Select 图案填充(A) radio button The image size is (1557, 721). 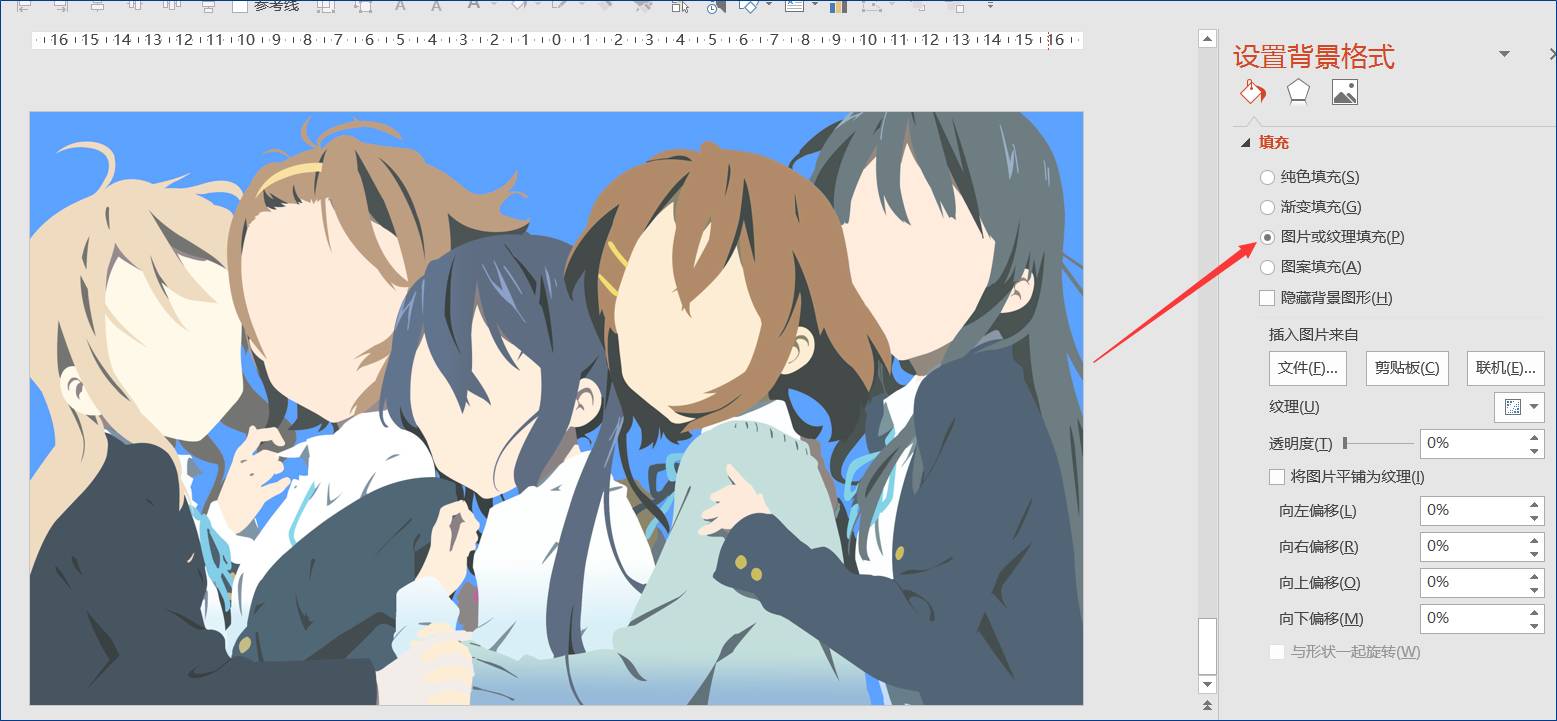[1267, 267]
